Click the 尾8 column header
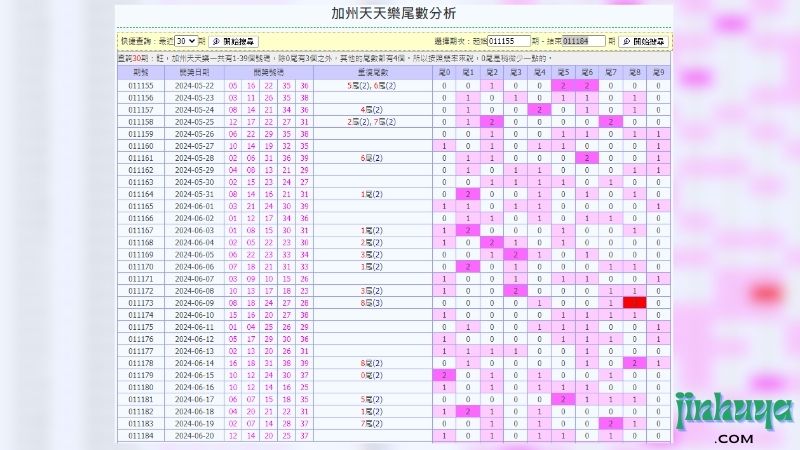This screenshot has height=450, width=800. (635, 73)
